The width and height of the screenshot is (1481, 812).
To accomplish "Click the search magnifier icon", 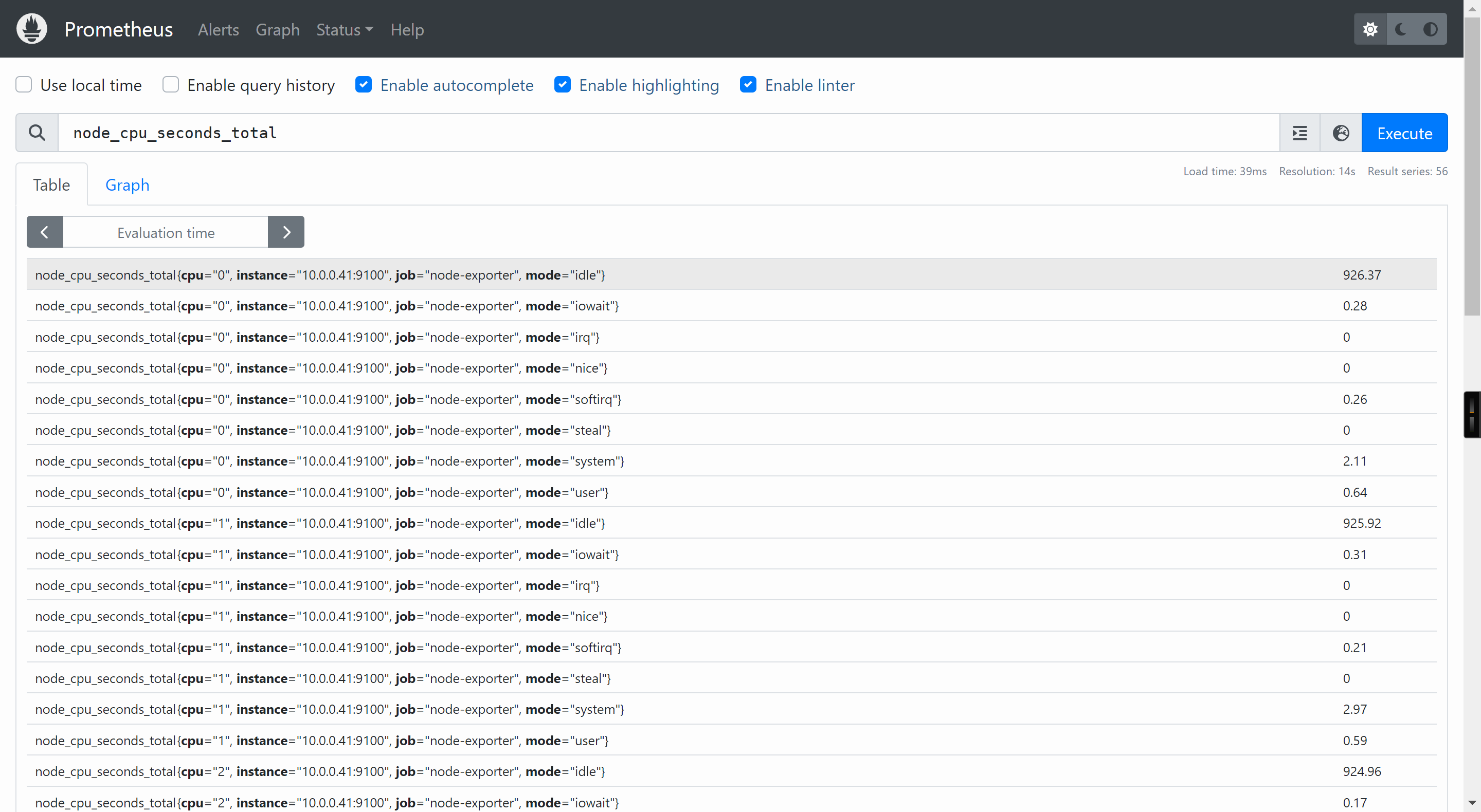I will [37, 133].
